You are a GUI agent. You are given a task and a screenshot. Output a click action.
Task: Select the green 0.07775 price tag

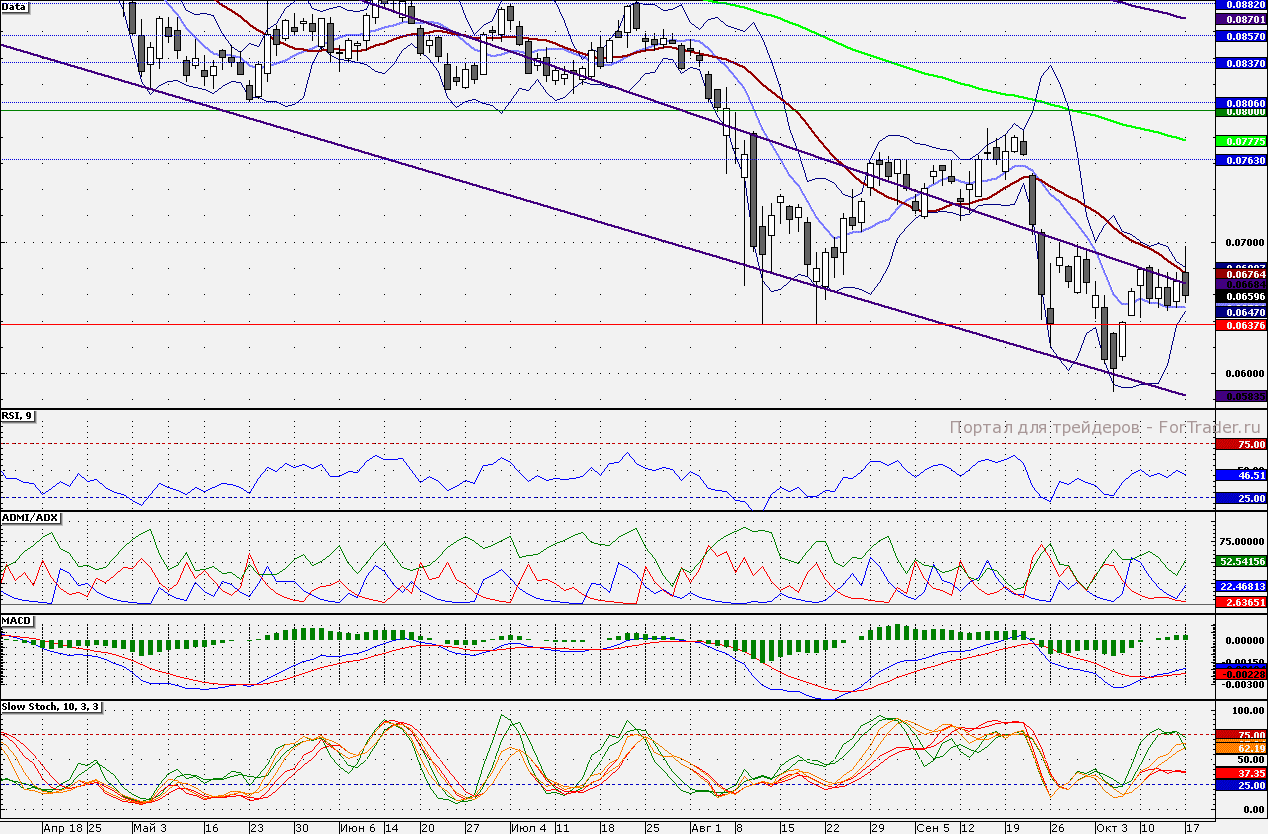1240,143
